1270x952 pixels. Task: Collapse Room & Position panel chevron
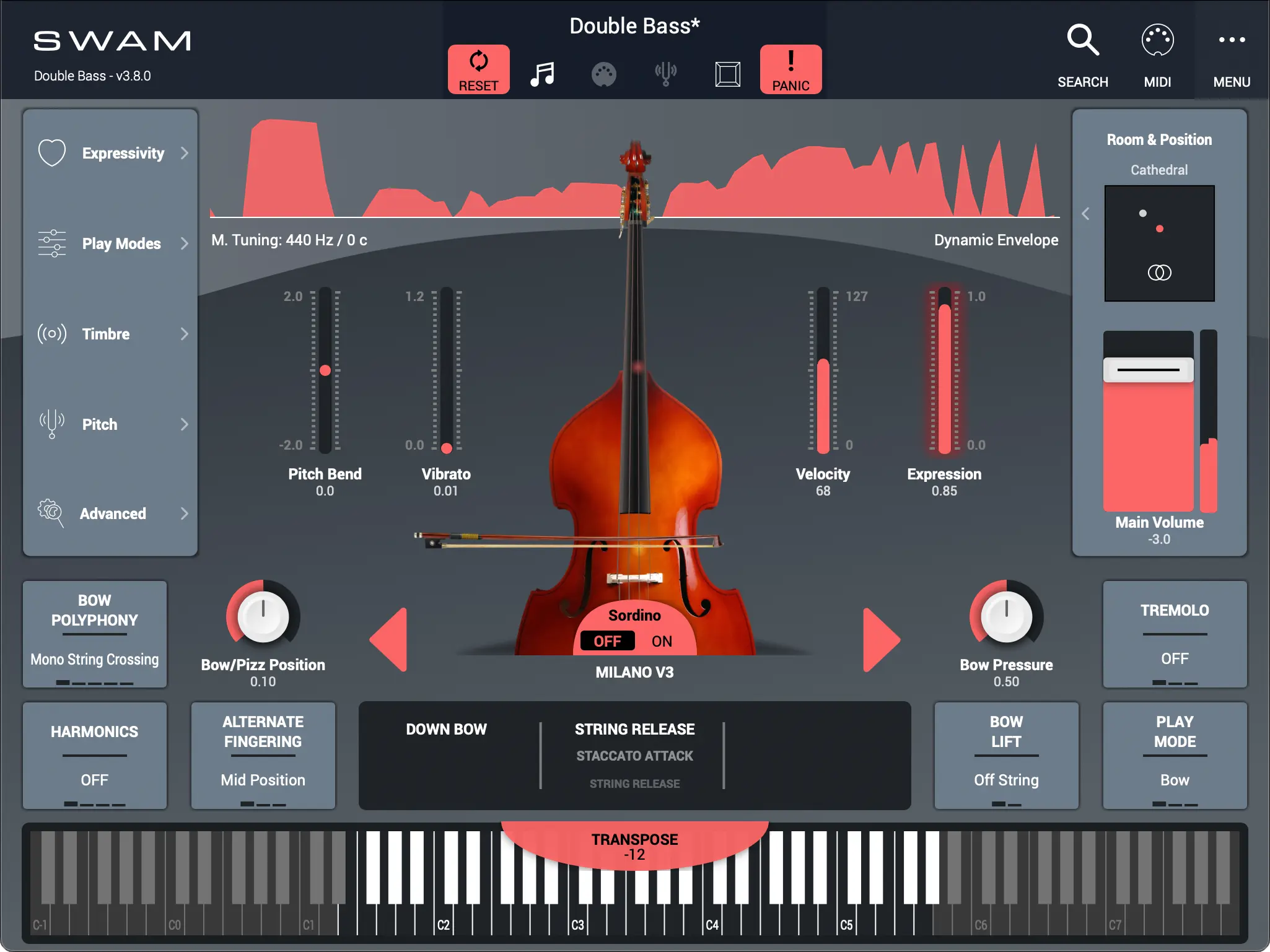tap(1085, 214)
